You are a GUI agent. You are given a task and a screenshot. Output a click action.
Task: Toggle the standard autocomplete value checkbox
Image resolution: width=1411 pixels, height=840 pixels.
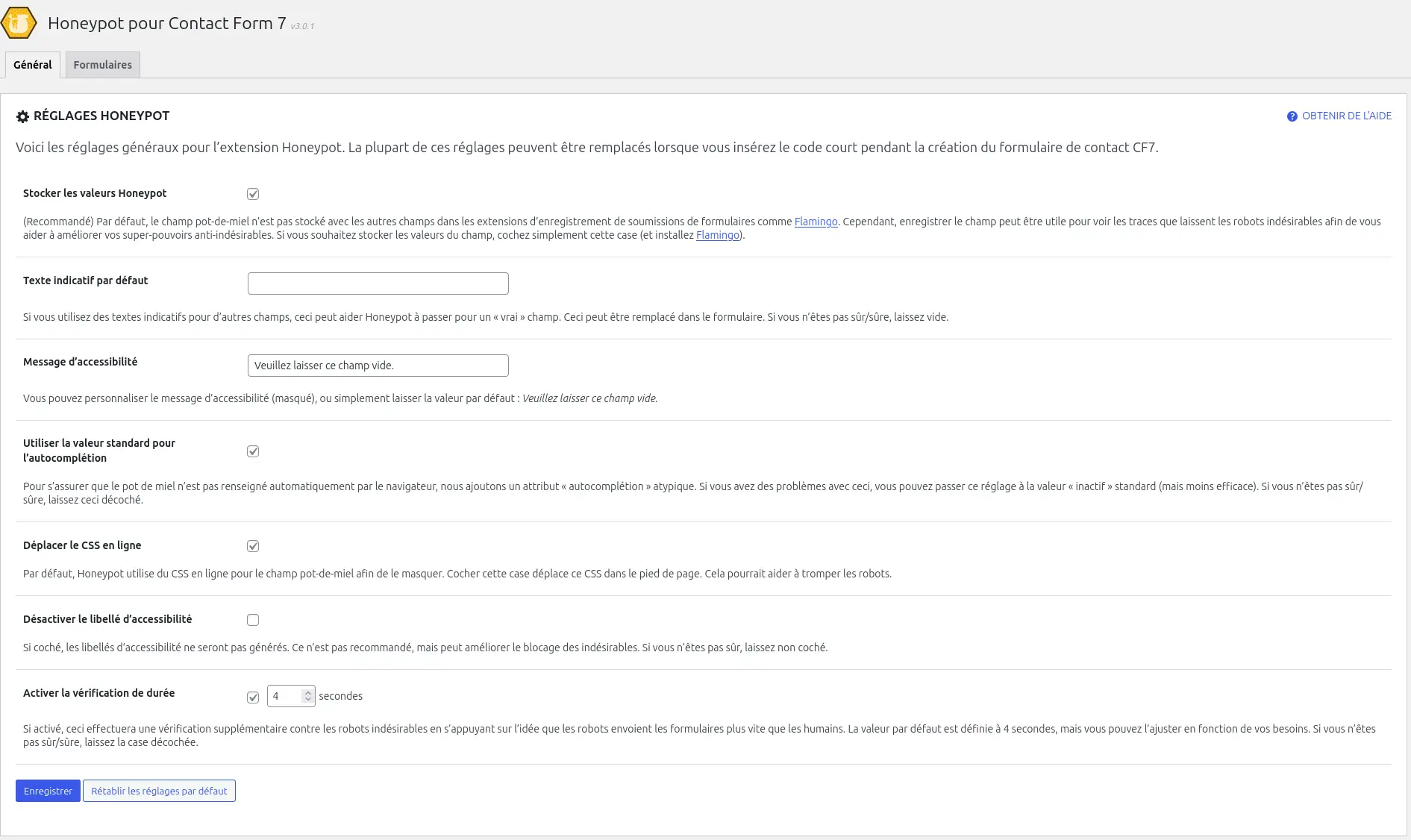click(253, 451)
